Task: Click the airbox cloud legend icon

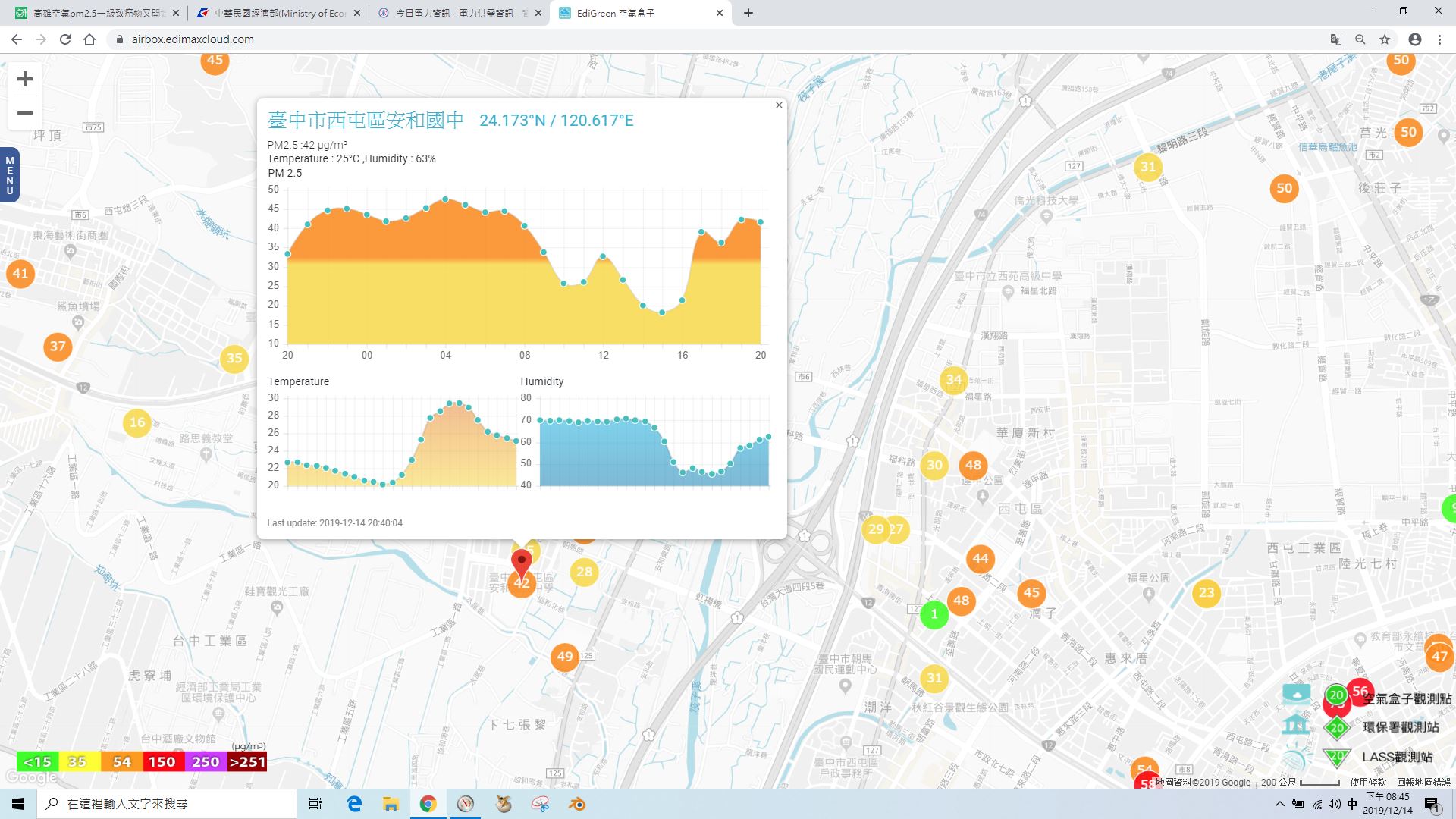Action: click(x=1296, y=694)
